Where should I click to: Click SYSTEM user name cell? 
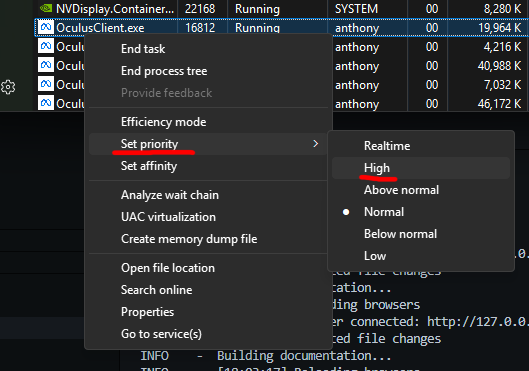point(356,9)
